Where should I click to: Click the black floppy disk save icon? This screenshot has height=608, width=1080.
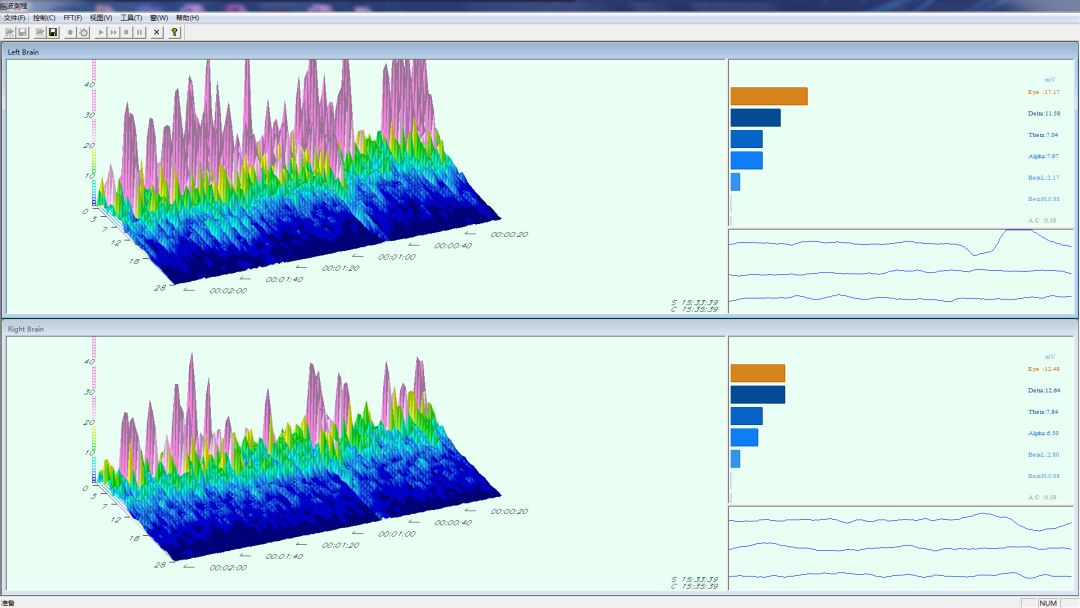click(x=53, y=32)
